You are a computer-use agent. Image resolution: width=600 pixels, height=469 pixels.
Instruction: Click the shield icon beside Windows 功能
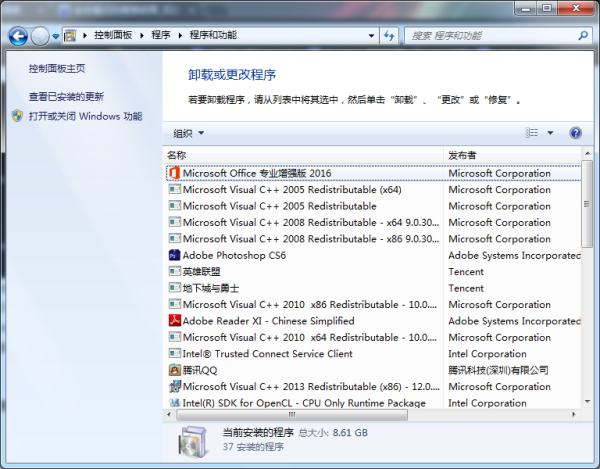[x=17, y=116]
